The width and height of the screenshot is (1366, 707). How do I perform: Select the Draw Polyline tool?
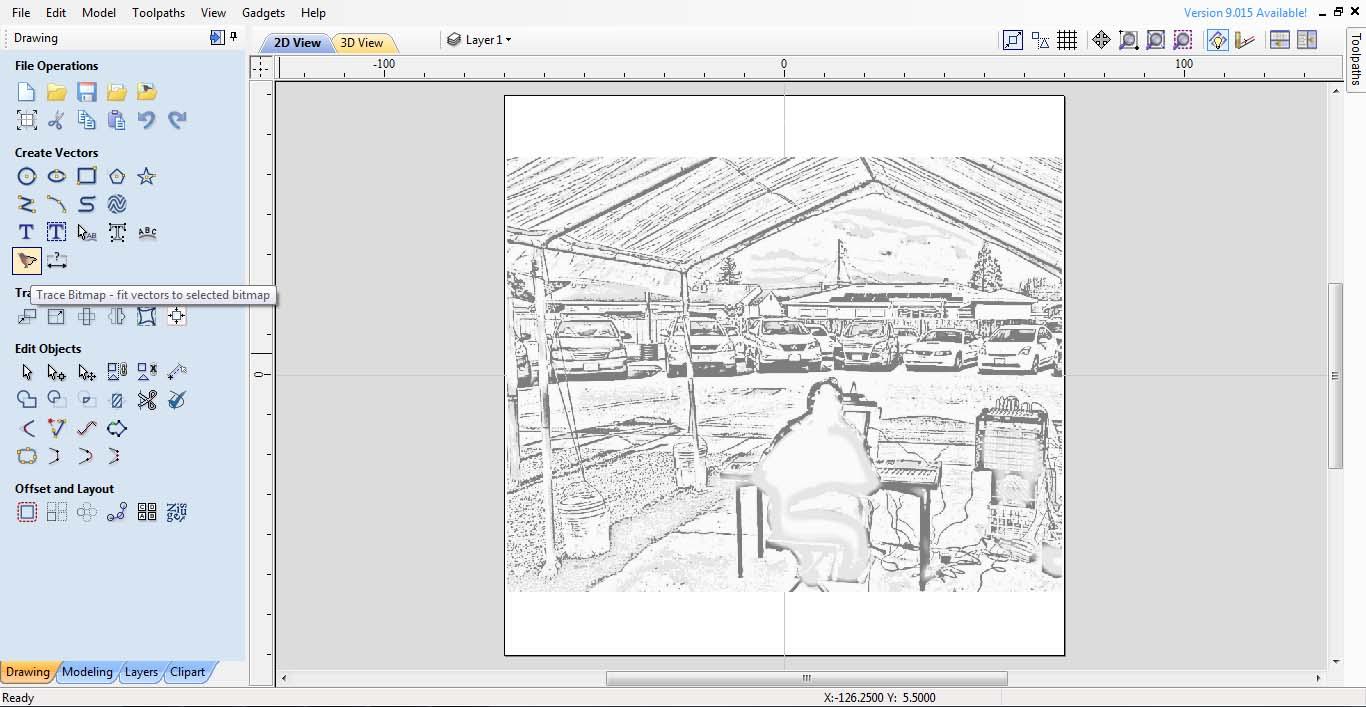pos(27,204)
